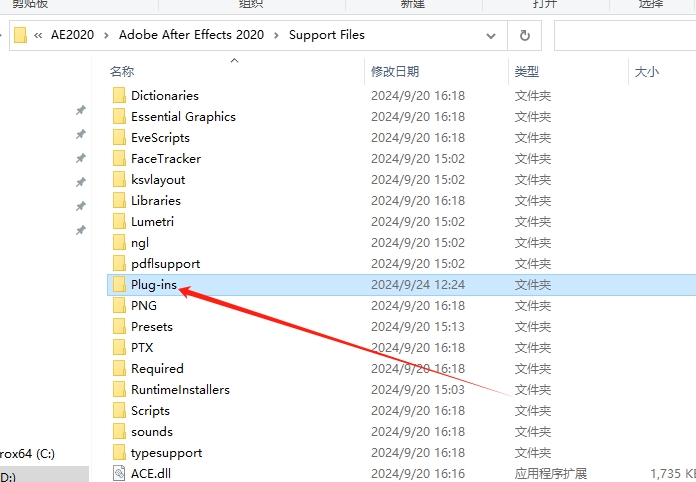Sort by the 修改日期 column header

[x=395, y=71]
